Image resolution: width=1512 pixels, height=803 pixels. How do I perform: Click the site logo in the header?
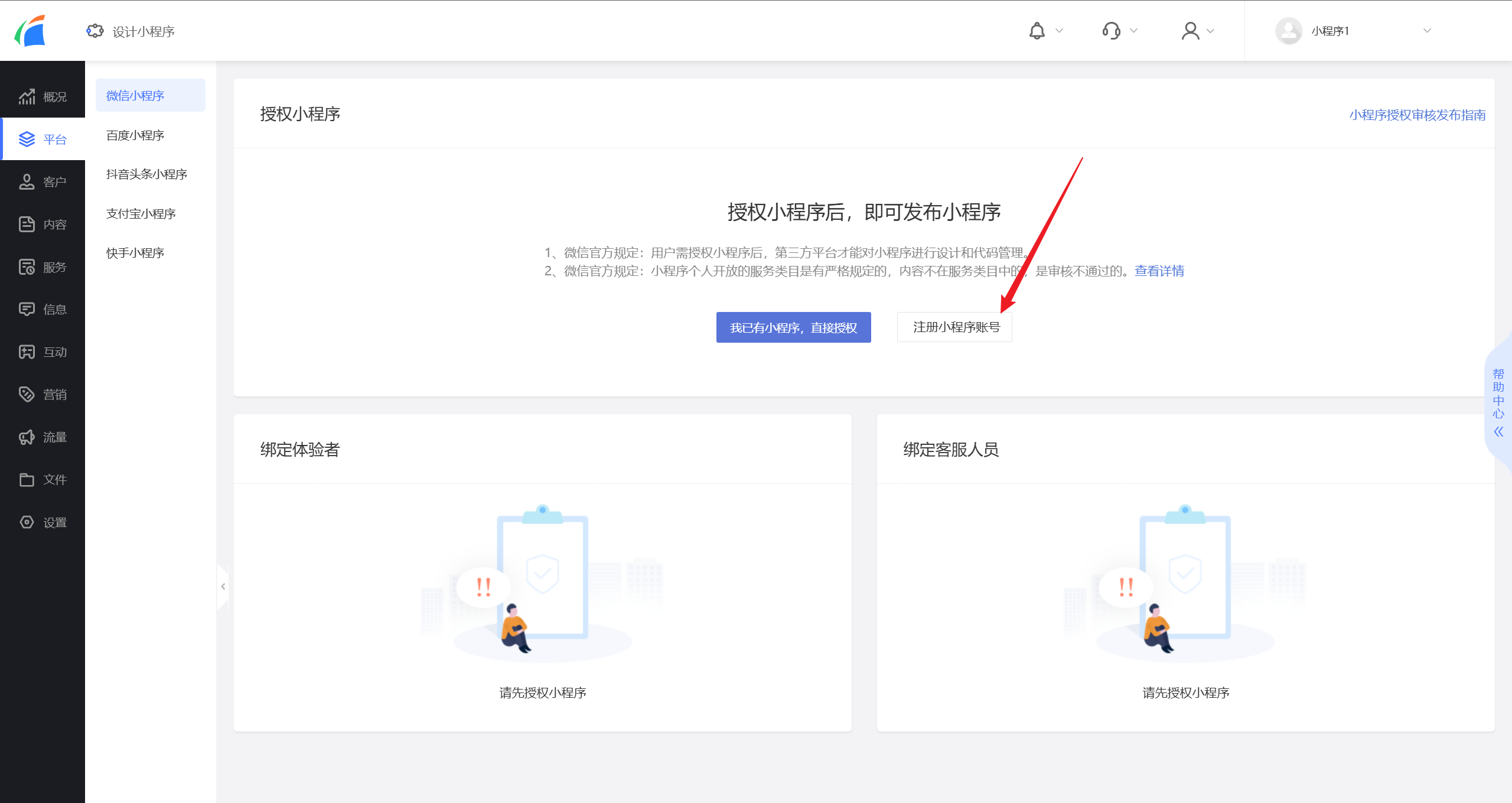[30, 31]
